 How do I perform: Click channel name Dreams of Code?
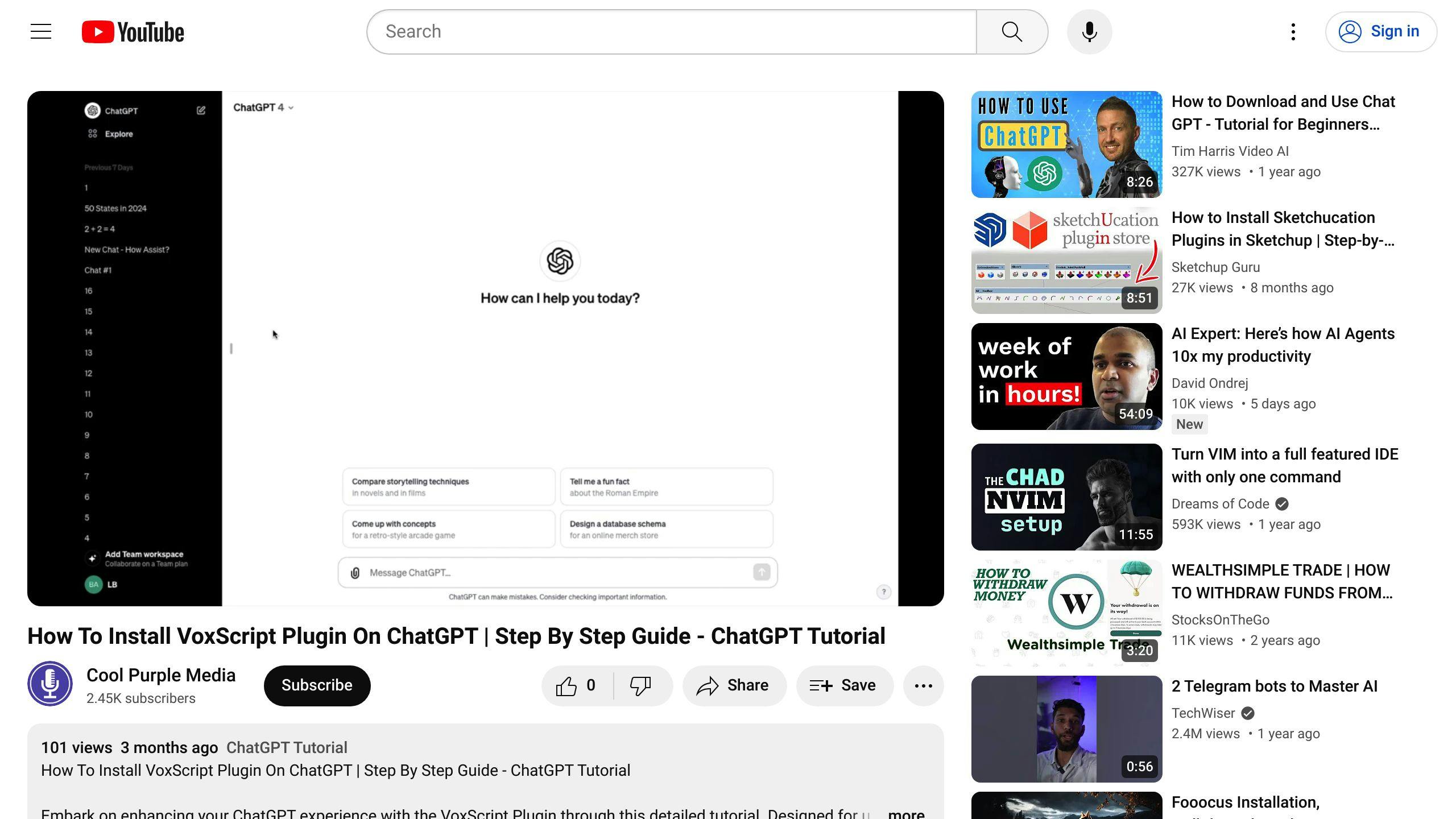[x=1220, y=504]
